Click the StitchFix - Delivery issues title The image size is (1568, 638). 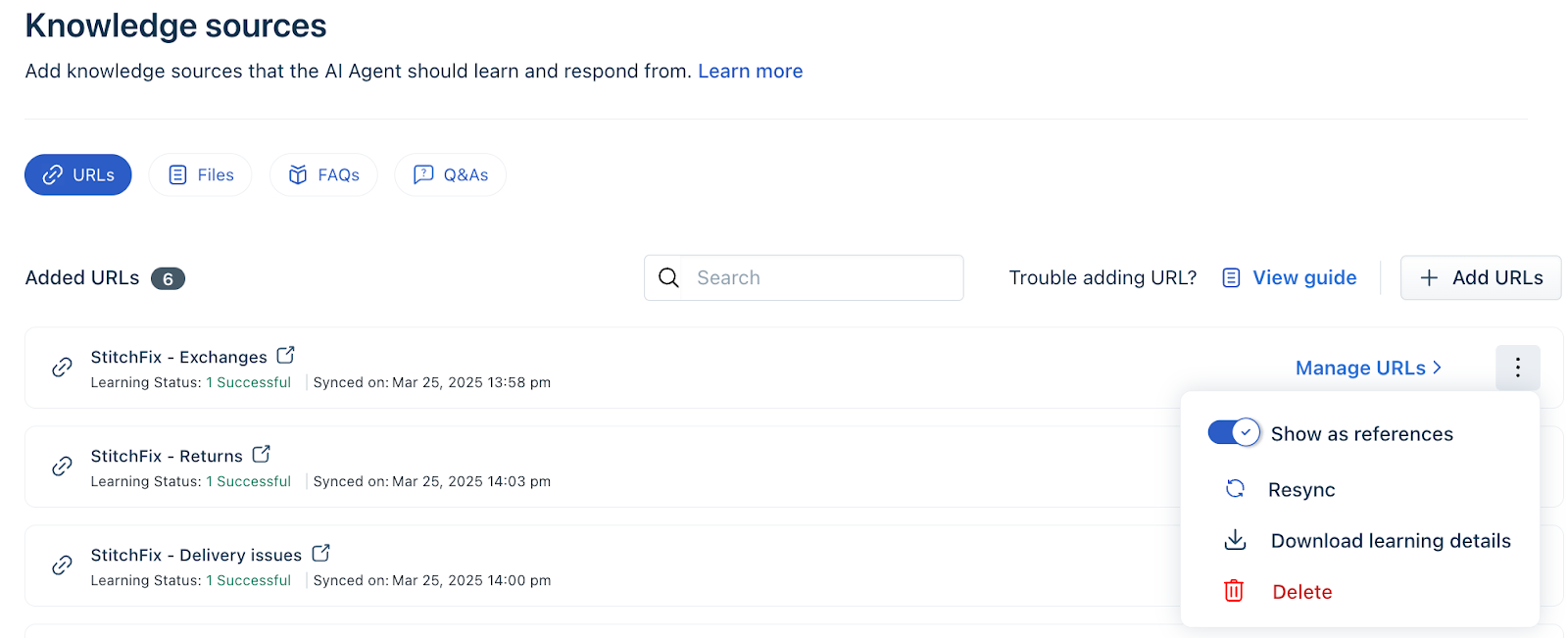click(196, 555)
